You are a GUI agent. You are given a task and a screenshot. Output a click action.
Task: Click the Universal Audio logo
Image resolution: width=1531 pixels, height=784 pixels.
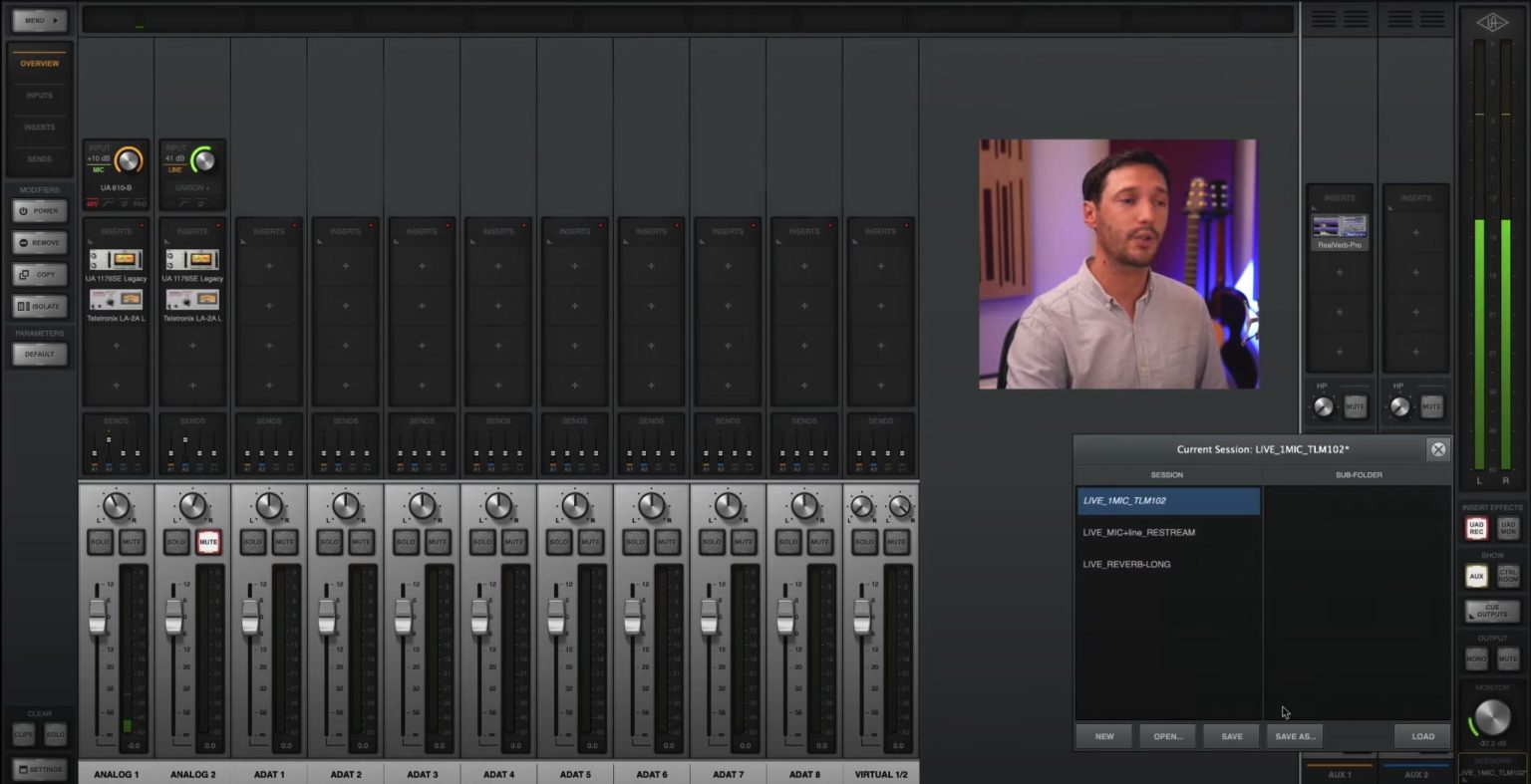1492,20
